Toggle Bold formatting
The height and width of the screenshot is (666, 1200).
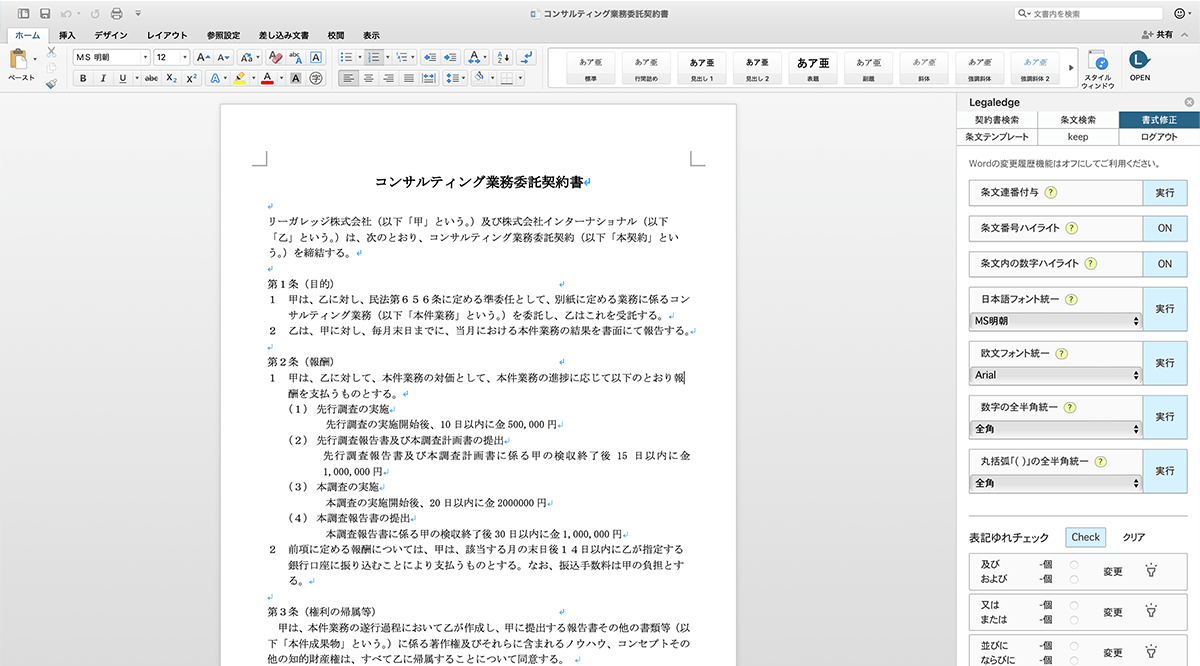coord(83,78)
